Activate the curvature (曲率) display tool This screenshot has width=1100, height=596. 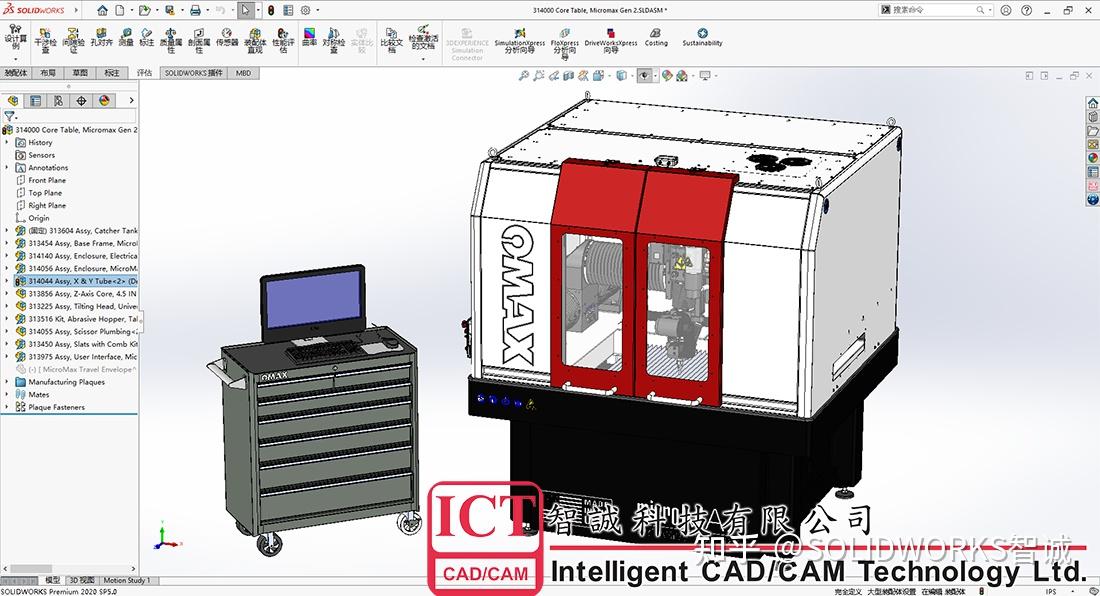tap(309, 40)
